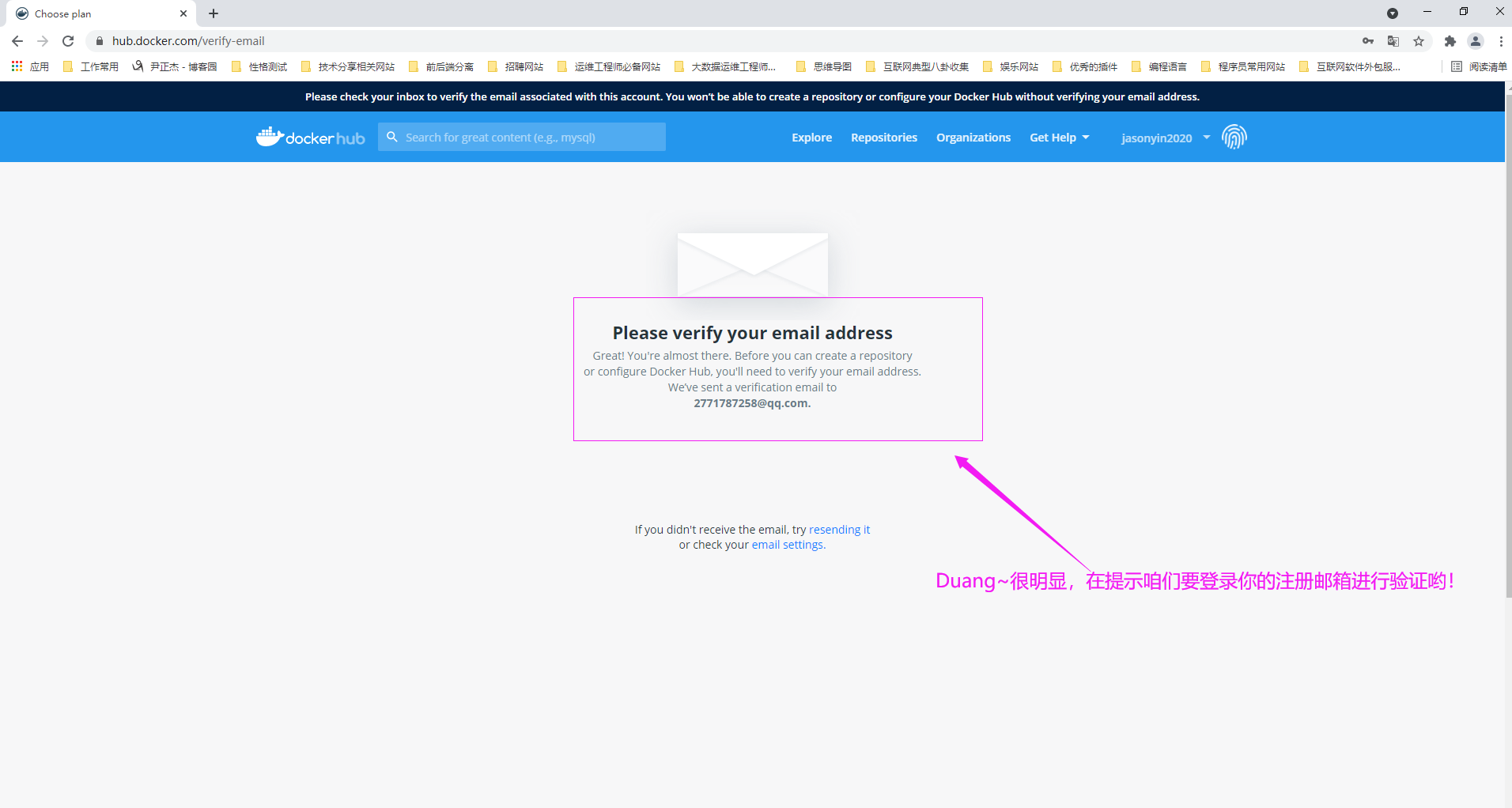Open Chrome three-dot menu
The height and width of the screenshot is (808, 1512).
coord(1500,41)
